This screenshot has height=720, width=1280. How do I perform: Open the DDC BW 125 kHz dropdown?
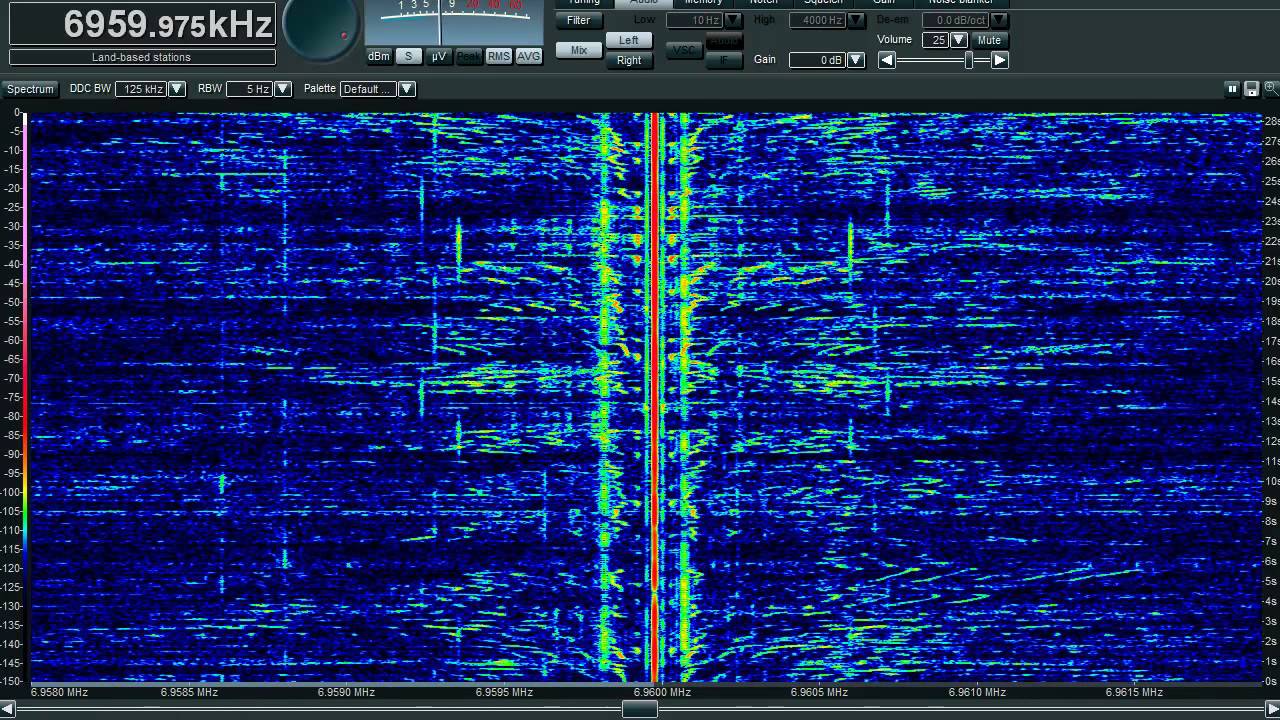click(x=177, y=89)
